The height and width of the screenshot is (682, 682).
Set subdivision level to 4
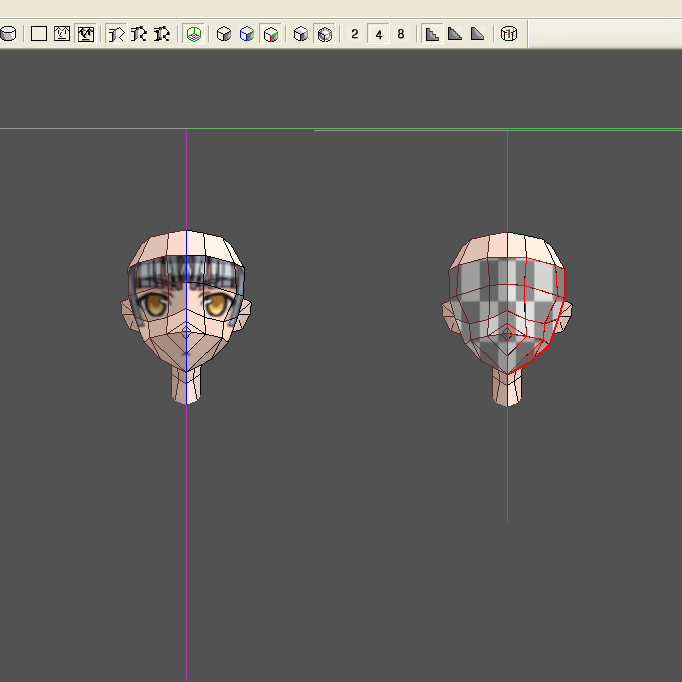(x=378, y=34)
